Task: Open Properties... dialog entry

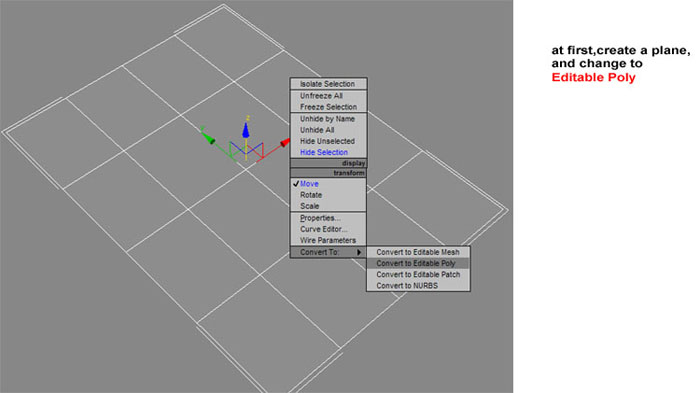Action: (328, 218)
